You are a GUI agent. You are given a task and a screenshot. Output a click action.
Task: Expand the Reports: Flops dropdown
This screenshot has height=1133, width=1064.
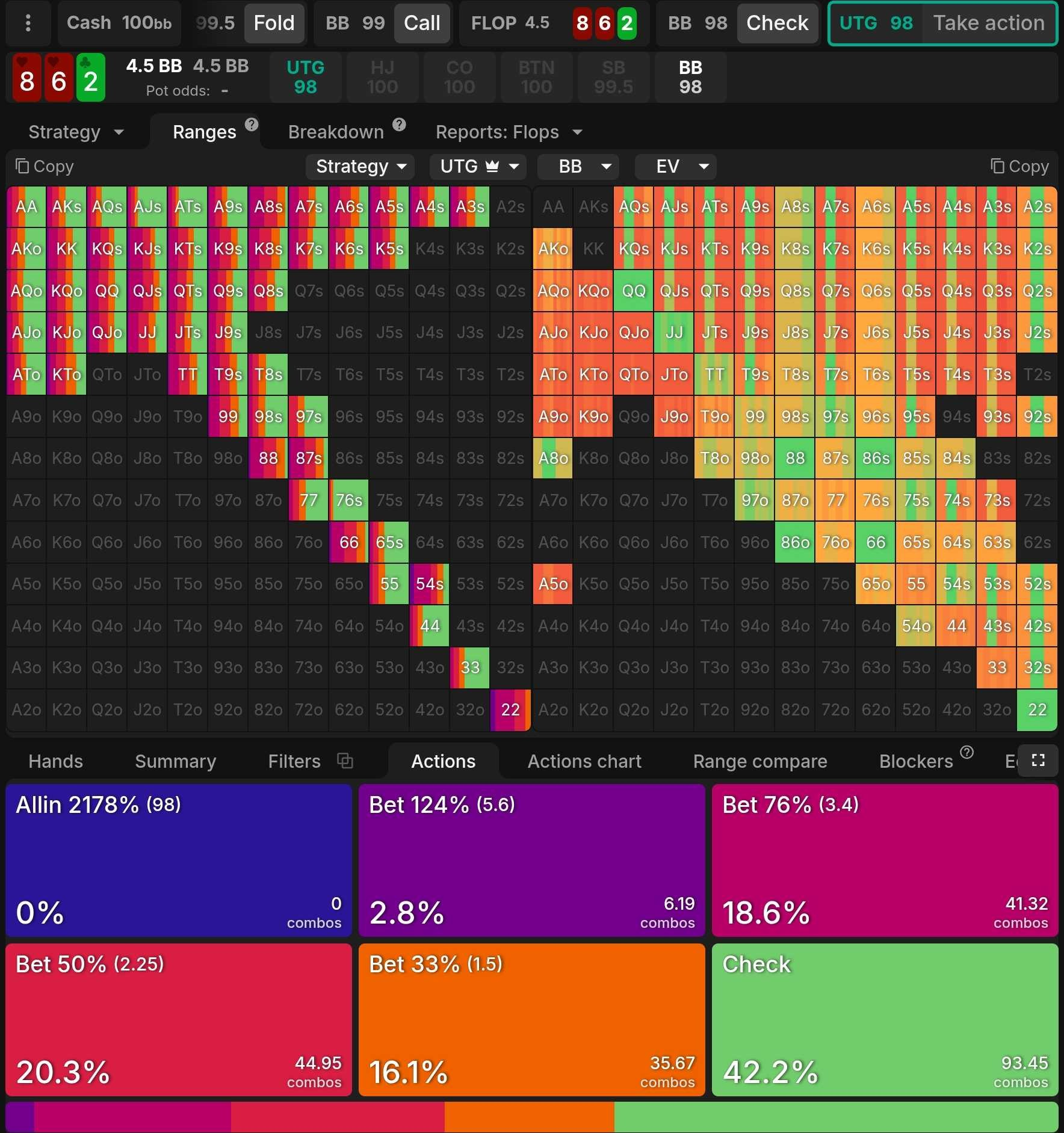509,132
